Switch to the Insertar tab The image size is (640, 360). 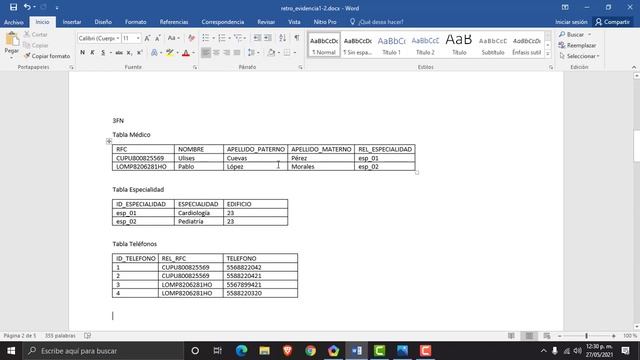coord(72,22)
